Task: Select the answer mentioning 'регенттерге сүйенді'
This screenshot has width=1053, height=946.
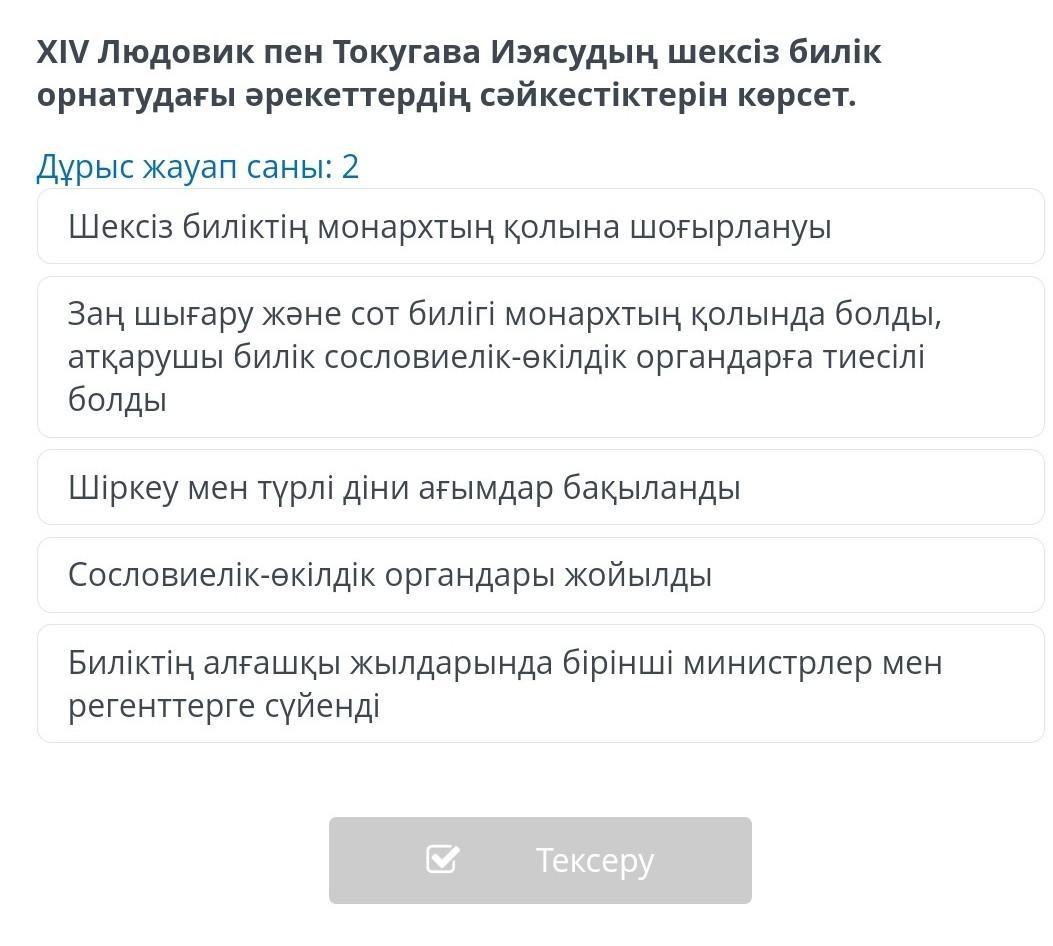Action: pos(541,683)
